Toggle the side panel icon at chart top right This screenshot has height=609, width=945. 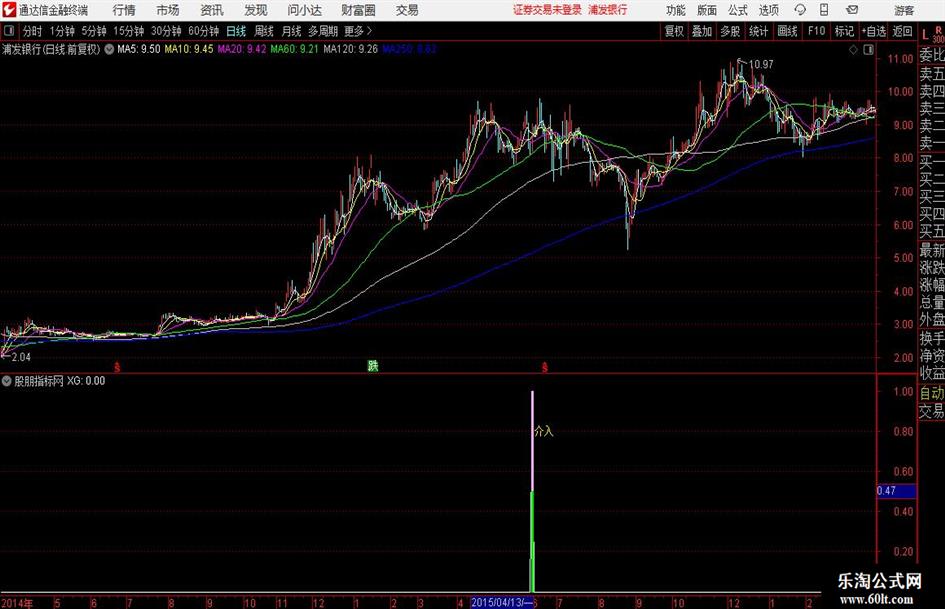tap(868, 50)
